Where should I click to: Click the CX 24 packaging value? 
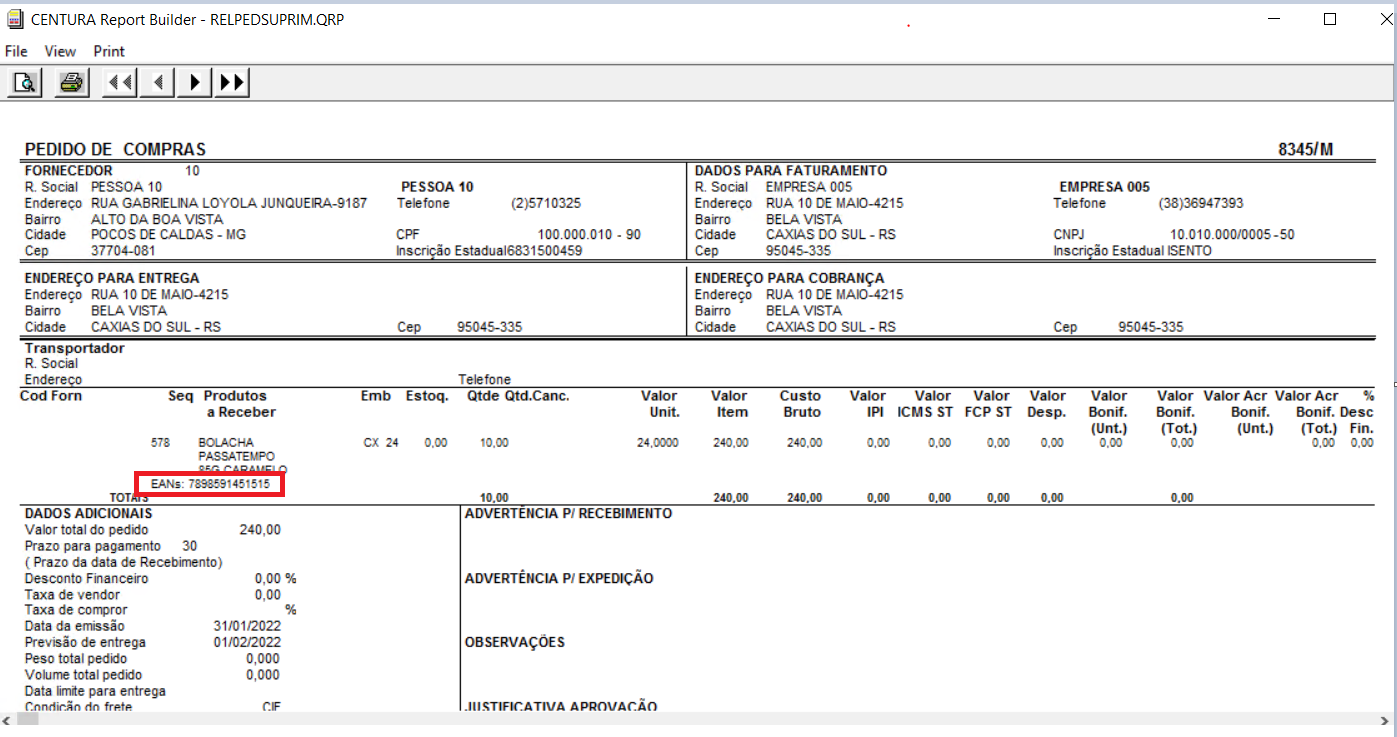click(x=380, y=442)
